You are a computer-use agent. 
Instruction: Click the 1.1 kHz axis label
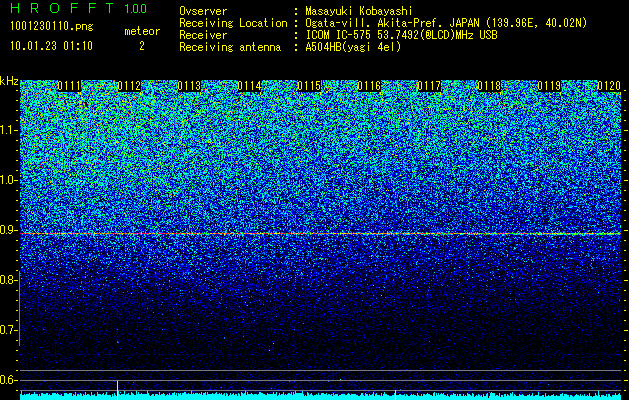coord(8,130)
